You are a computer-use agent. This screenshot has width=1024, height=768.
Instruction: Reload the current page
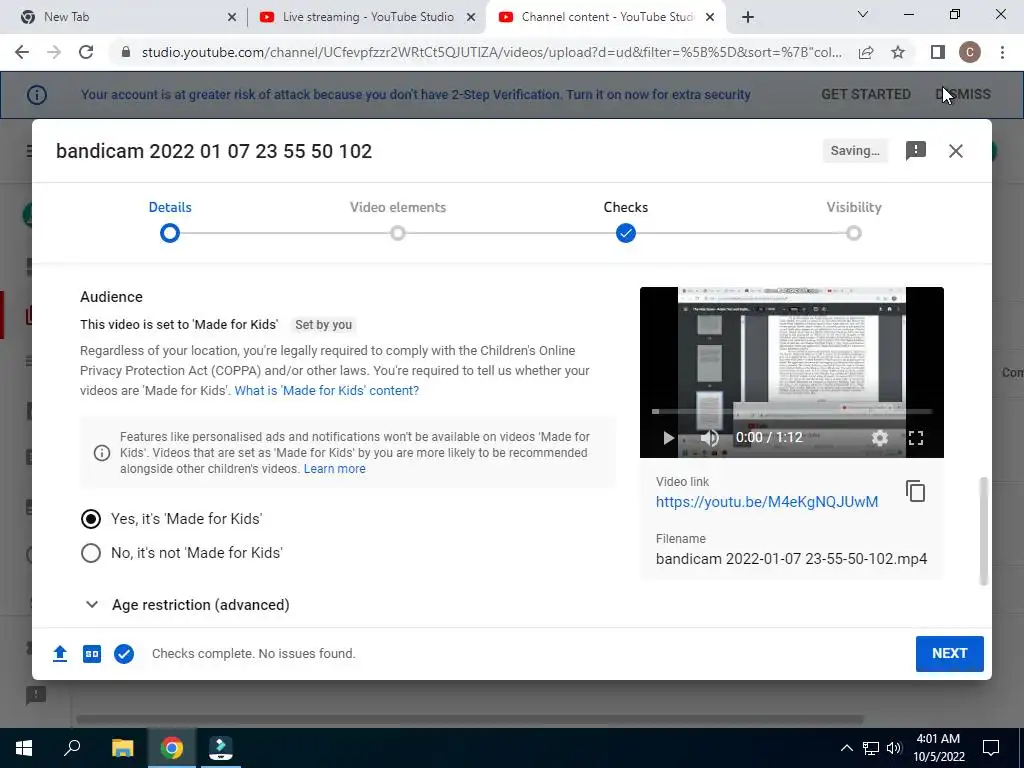tap(86, 52)
